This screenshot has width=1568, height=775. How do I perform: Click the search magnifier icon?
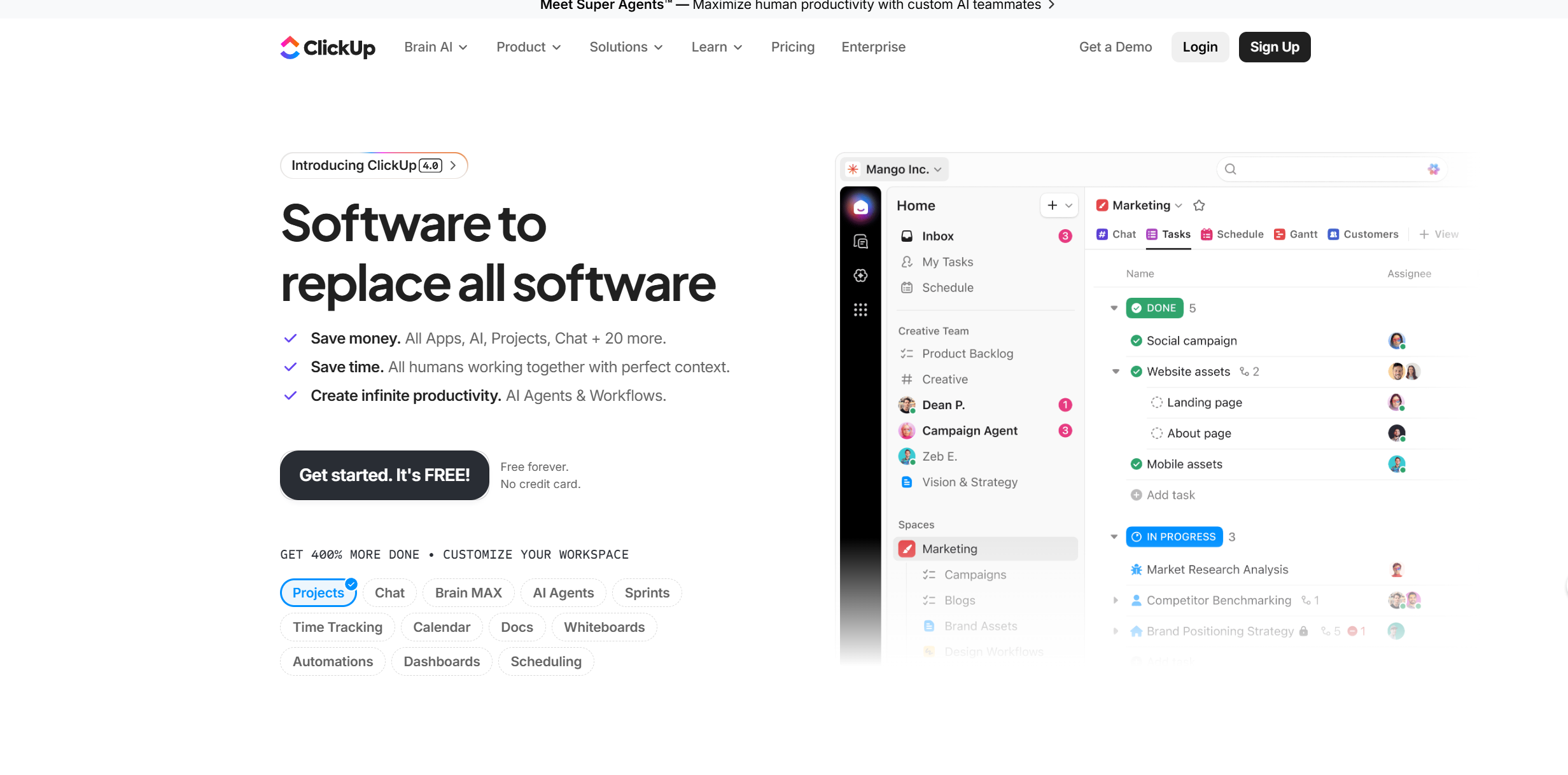(1231, 169)
